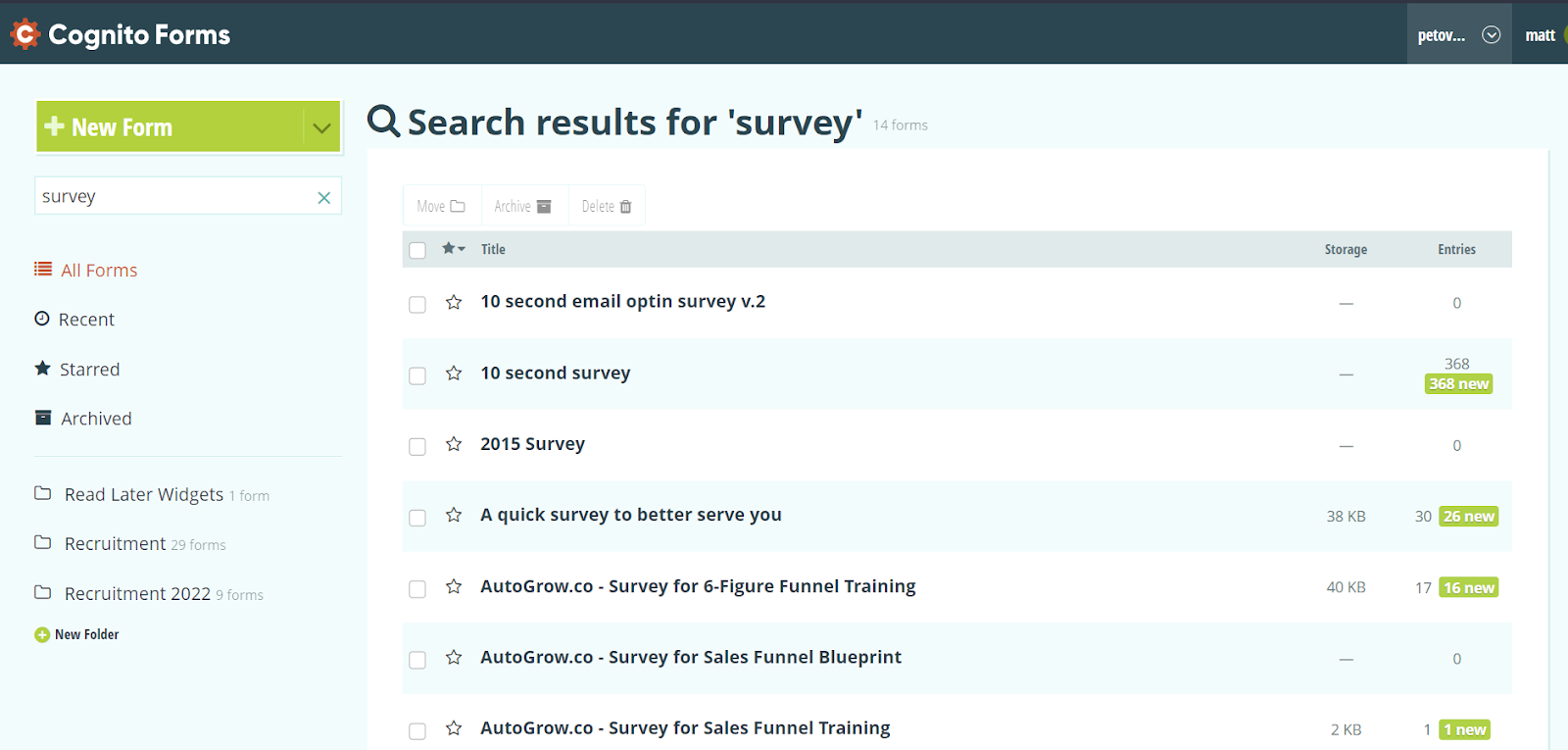Image resolution: width=1568 pixels, height=750 pixels.
Task: Expand the New Form dropdown arrow
Action: coord(321,125)
